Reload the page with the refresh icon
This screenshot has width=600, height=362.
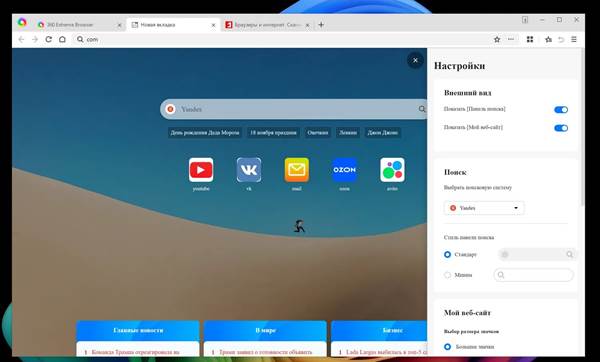(49, 39)
